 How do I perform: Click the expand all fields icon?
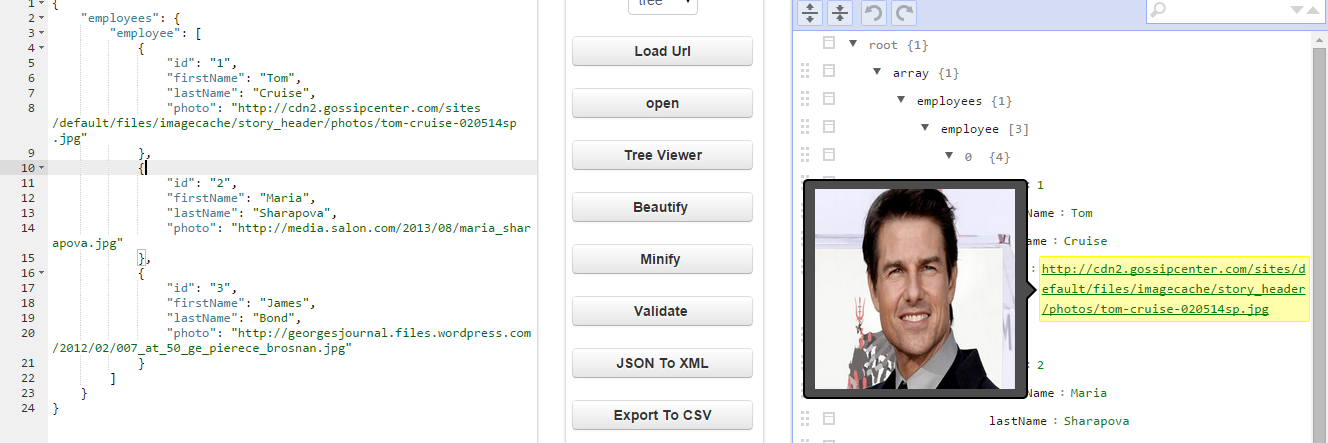coord(810,13)
